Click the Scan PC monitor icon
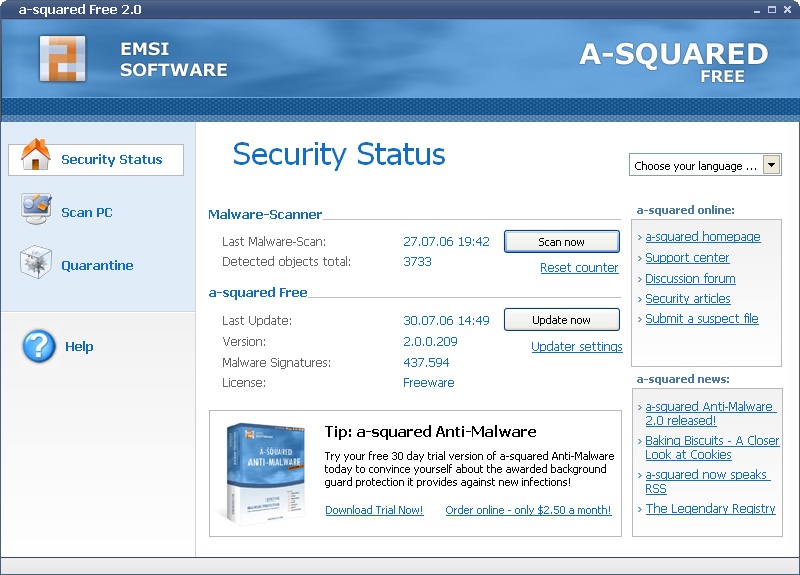Screen dimensions: 800x575 tap(36, 209)
